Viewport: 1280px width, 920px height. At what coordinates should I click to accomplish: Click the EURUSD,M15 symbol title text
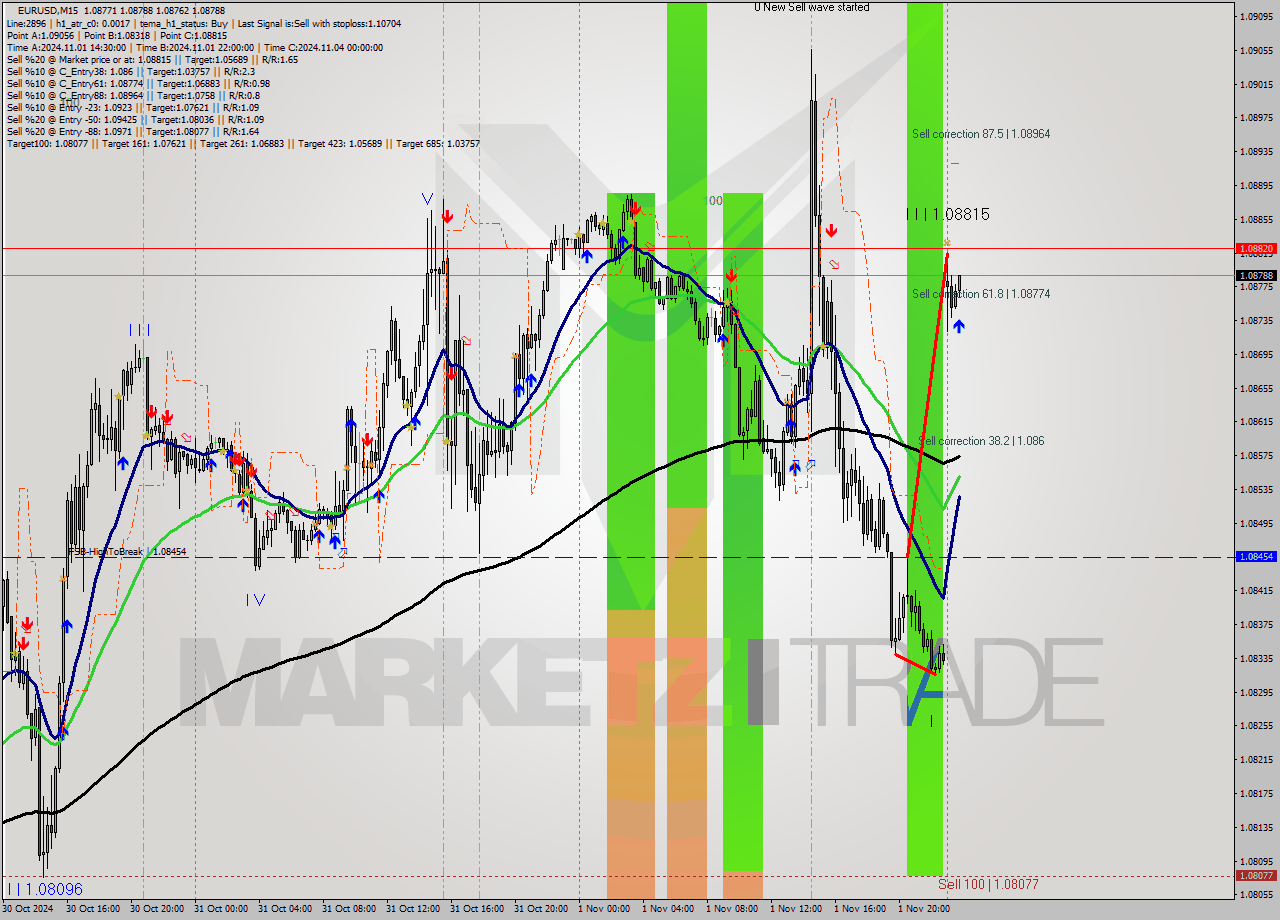pos(49,10)
